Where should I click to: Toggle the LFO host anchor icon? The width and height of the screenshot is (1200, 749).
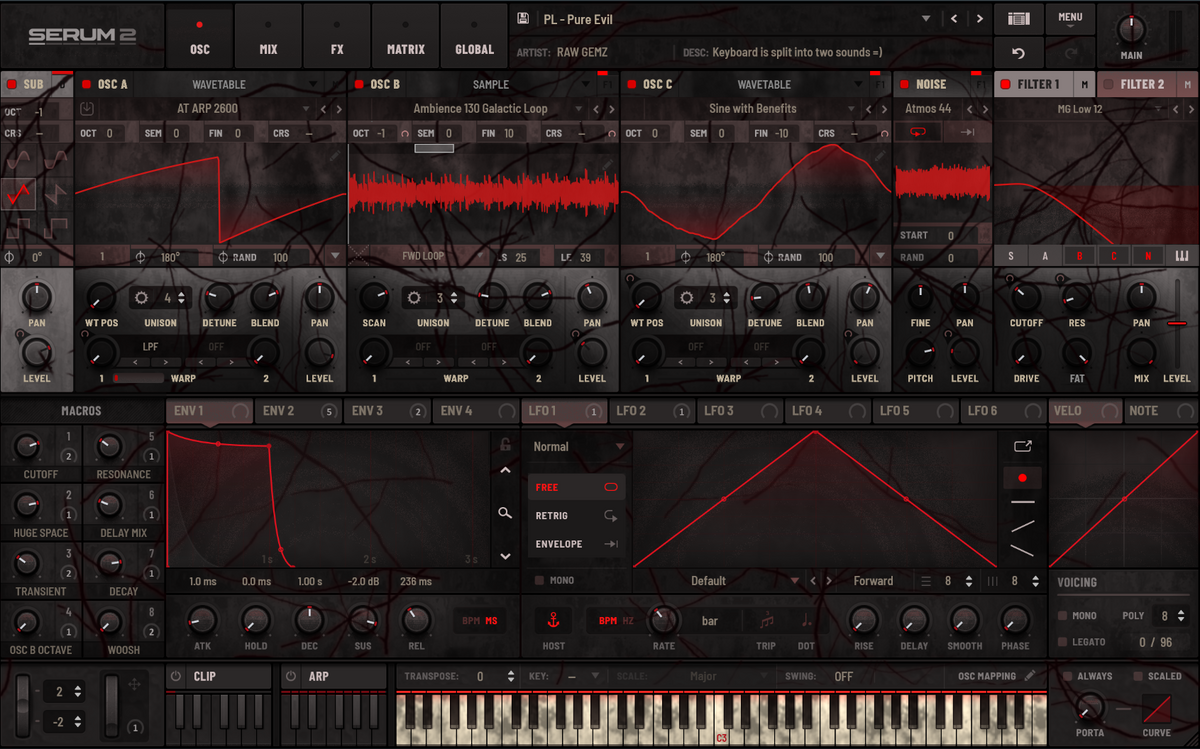coord(553,620)
